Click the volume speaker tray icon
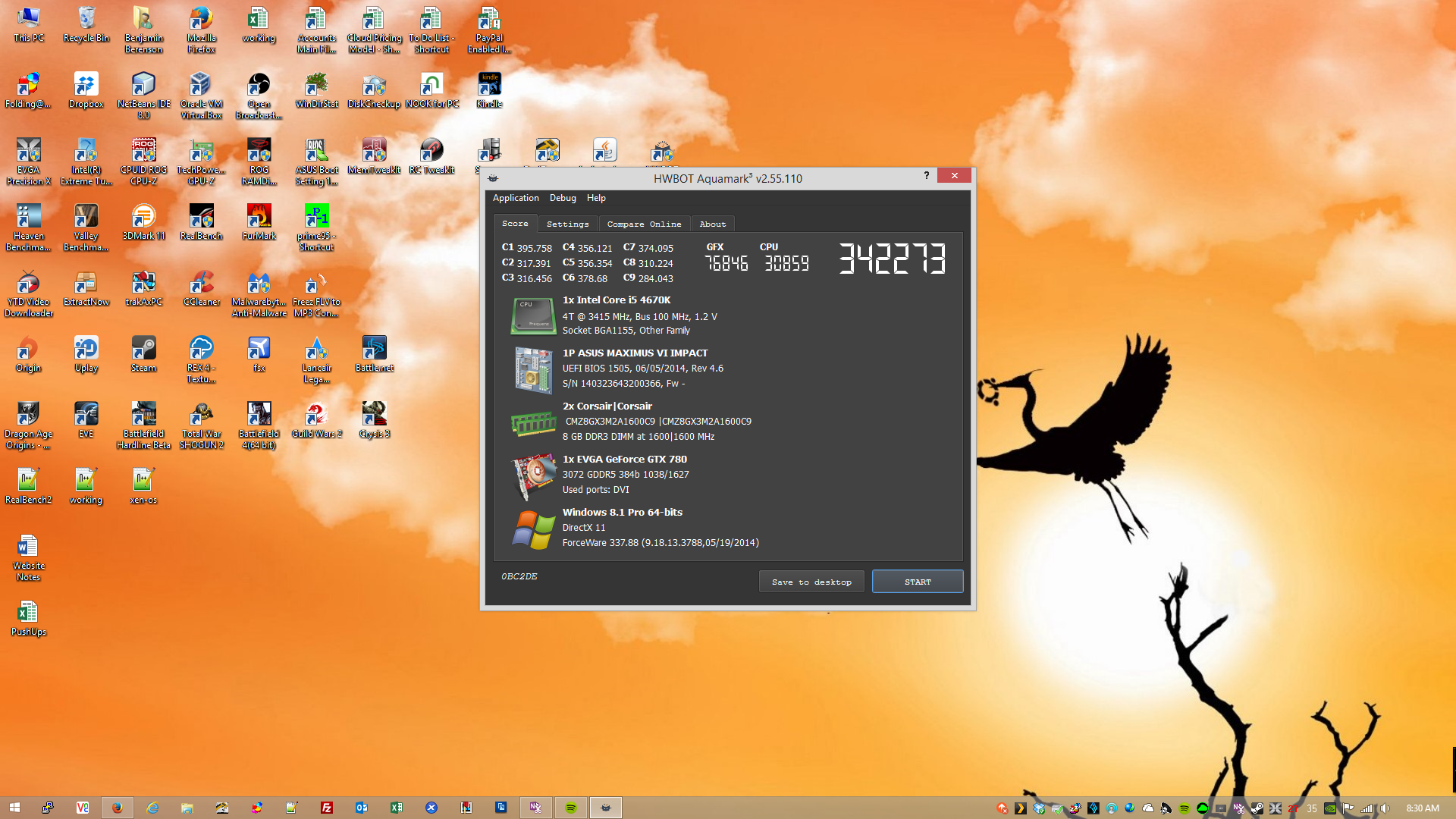The height and width of the screenshot is (819, 1456). coord(1385,808)
